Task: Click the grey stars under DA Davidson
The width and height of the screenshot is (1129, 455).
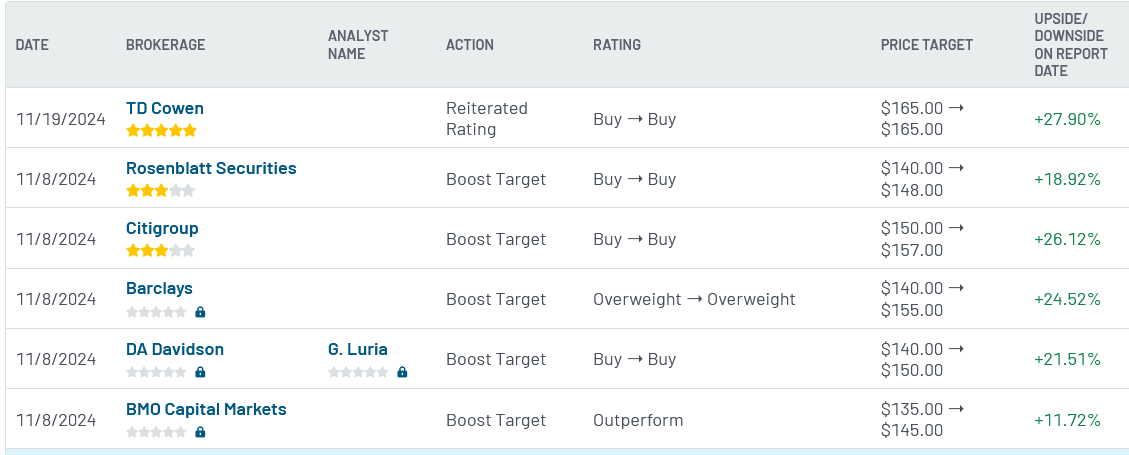Action: 156,372
